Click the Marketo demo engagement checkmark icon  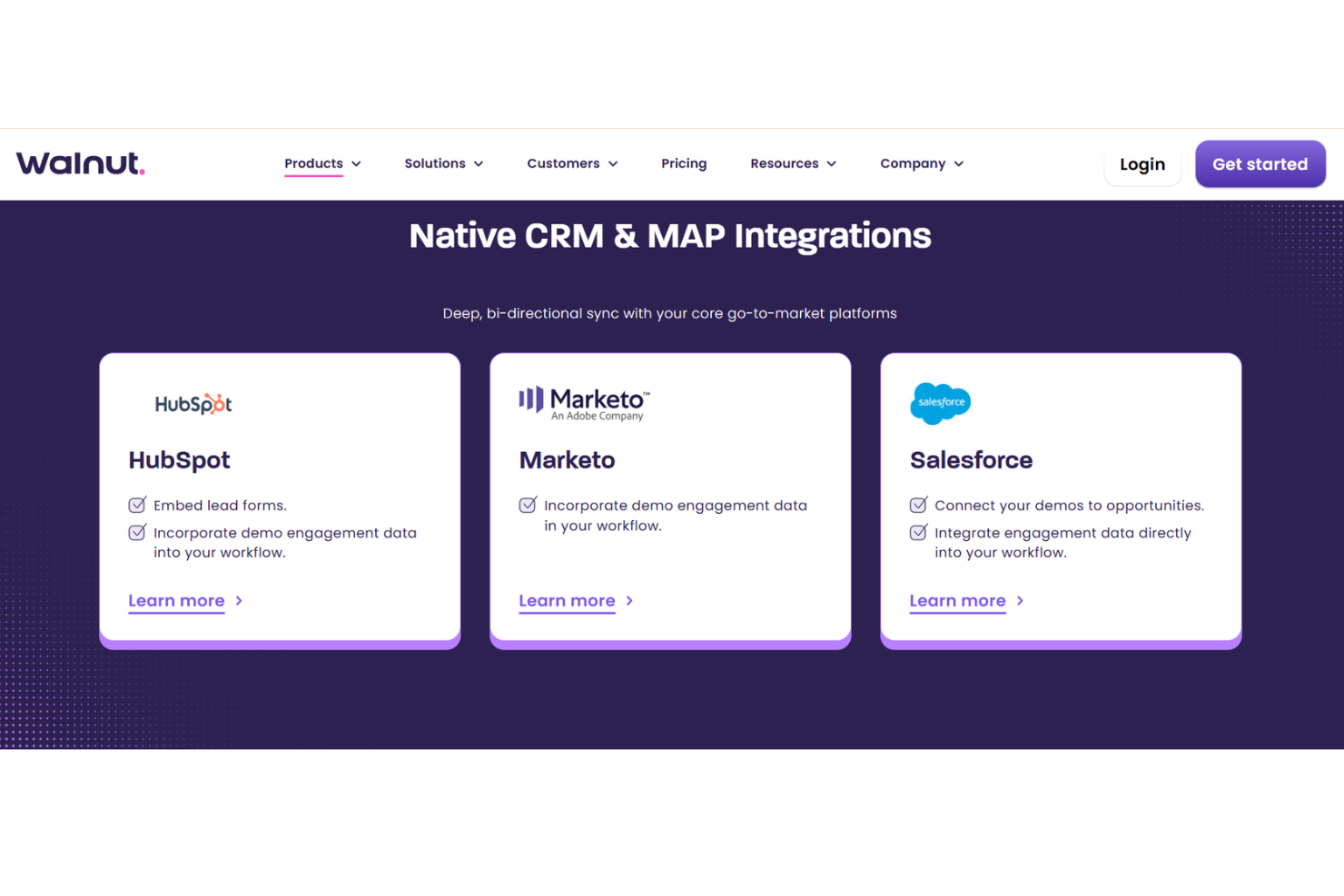[528, 505]
